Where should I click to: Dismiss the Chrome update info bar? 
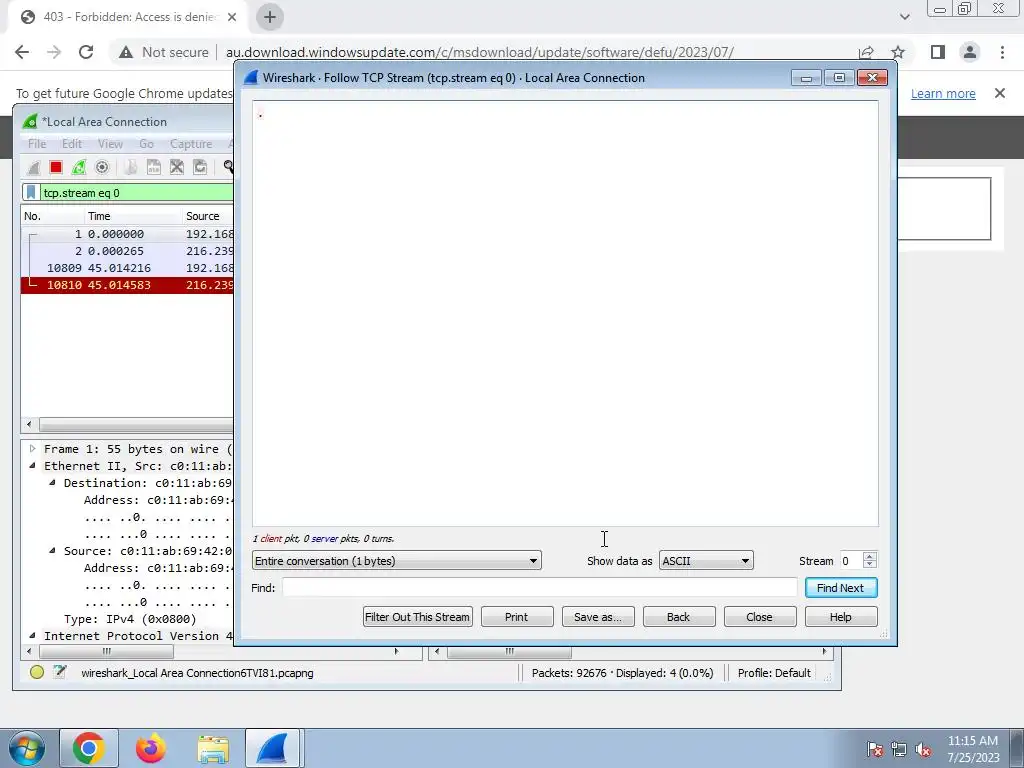(999, 93)
